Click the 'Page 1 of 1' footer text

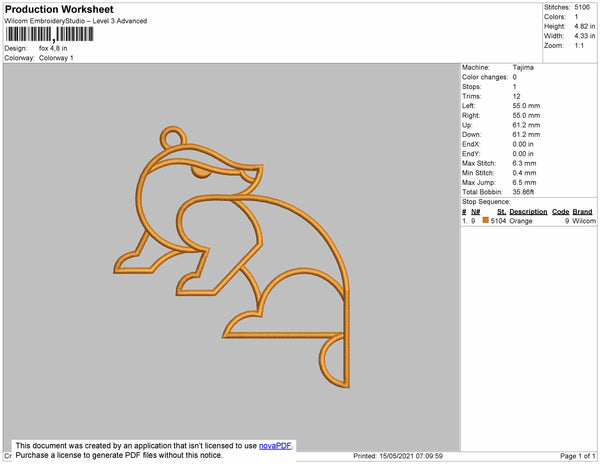(x=578, y=456)
